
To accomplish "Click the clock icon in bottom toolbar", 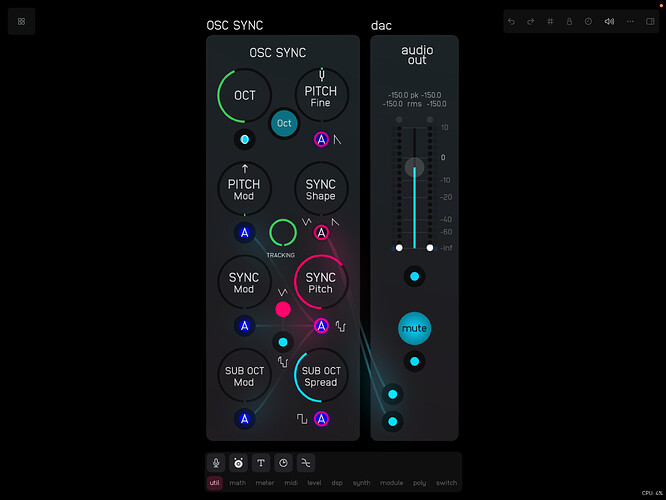I will click(283, 463).
